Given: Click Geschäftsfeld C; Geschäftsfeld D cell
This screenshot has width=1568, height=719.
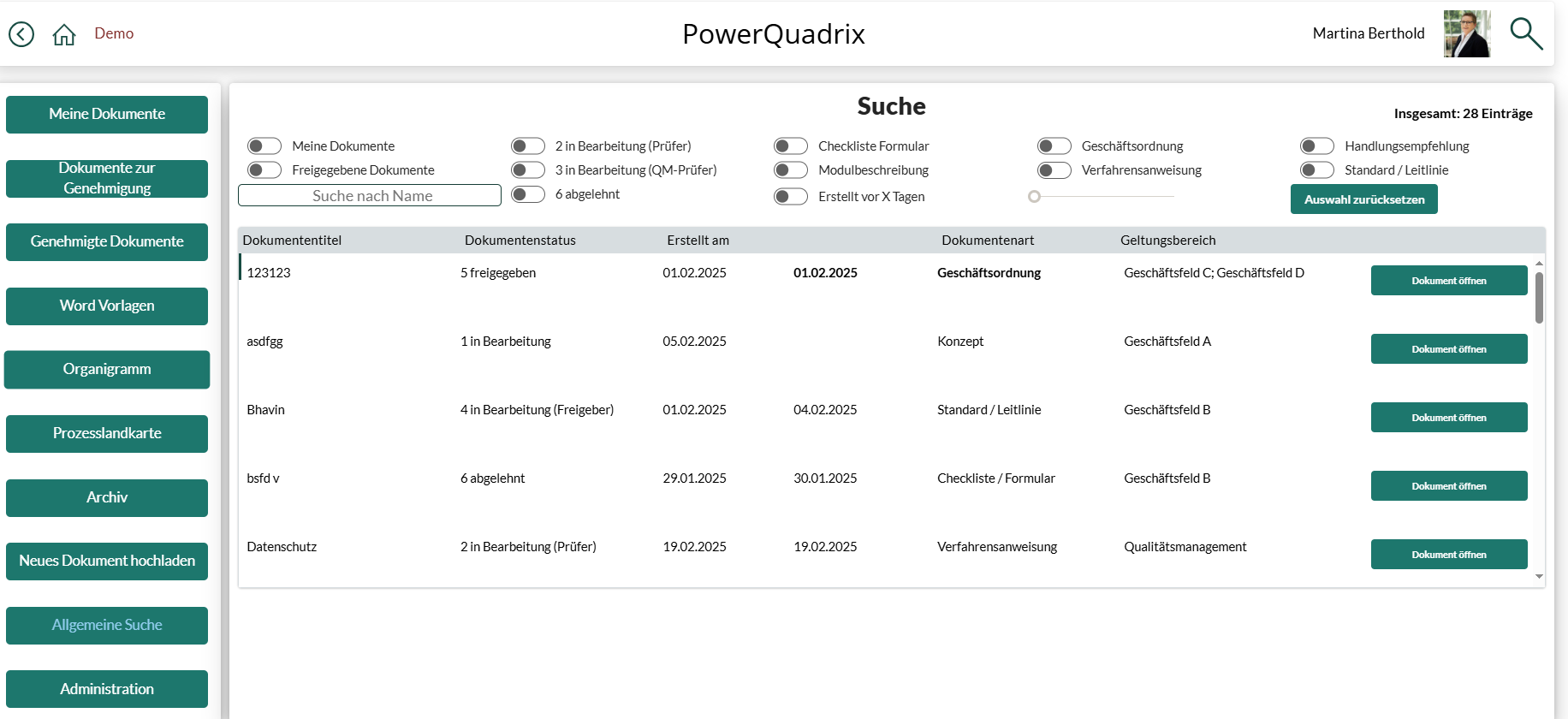Looking at the screenshot, I should (1215, 273).
